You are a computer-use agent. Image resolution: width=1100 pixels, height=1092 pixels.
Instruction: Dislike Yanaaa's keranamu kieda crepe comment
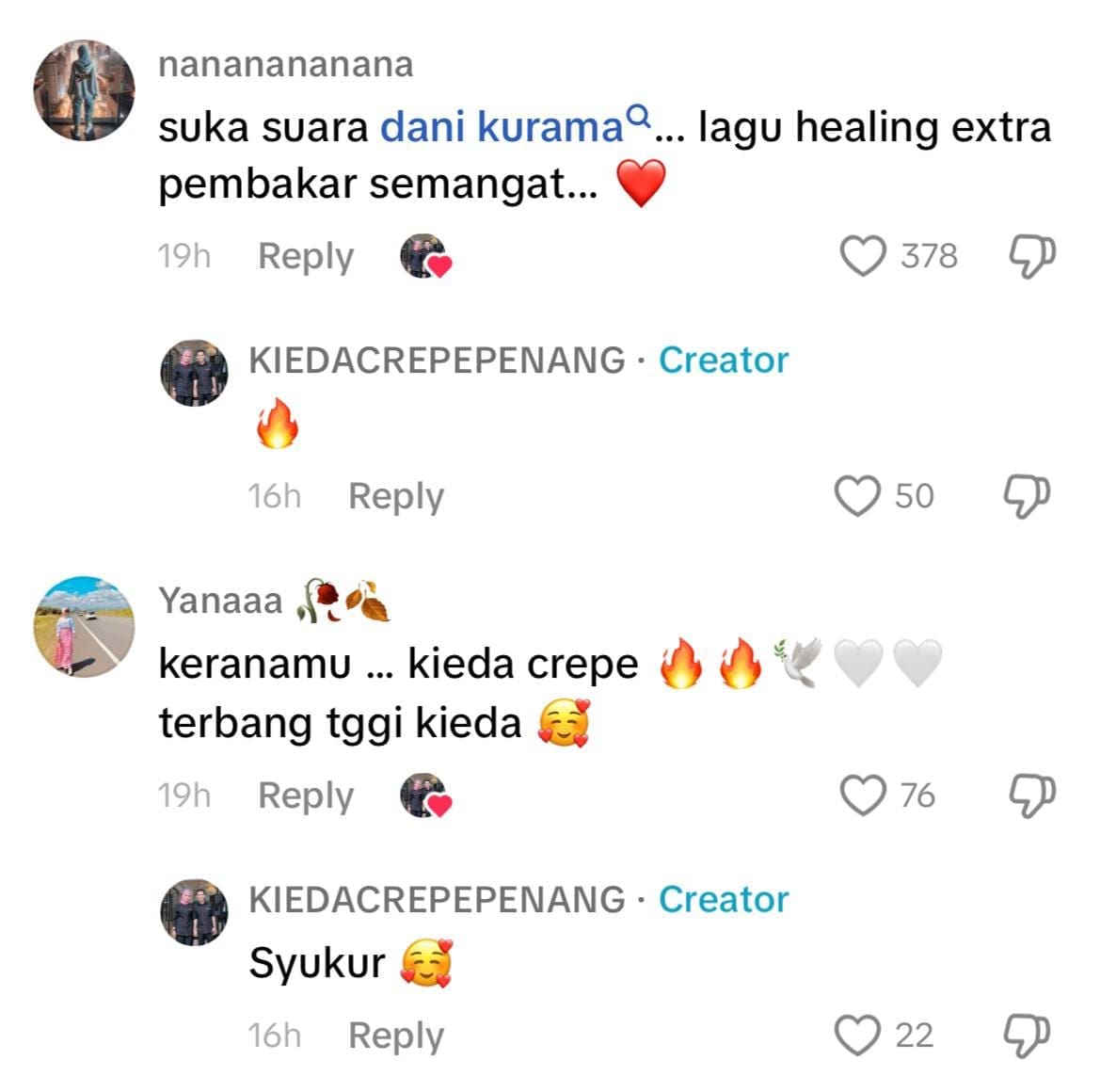tap(1032, 795)
